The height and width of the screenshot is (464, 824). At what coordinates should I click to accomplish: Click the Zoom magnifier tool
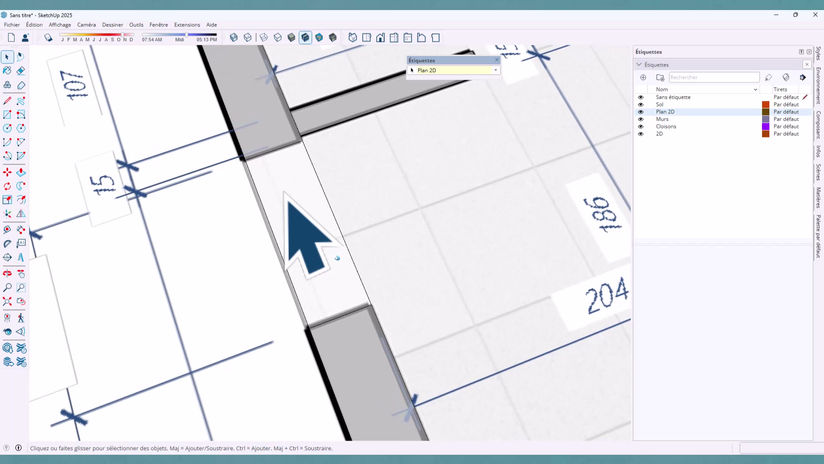pos(7,287)
